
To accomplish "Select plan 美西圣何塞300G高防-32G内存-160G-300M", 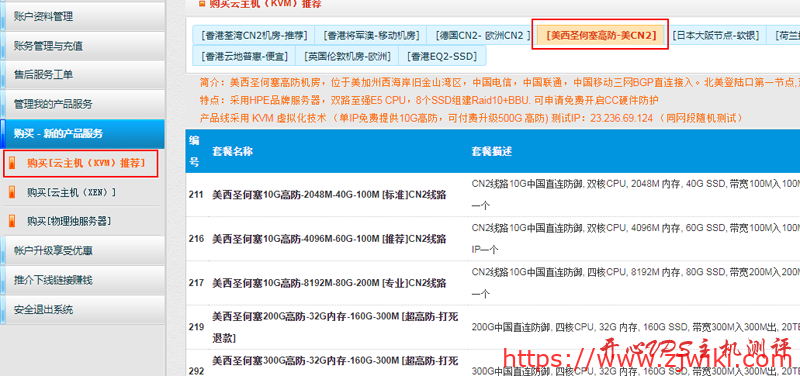I will (x=335, y=360).
